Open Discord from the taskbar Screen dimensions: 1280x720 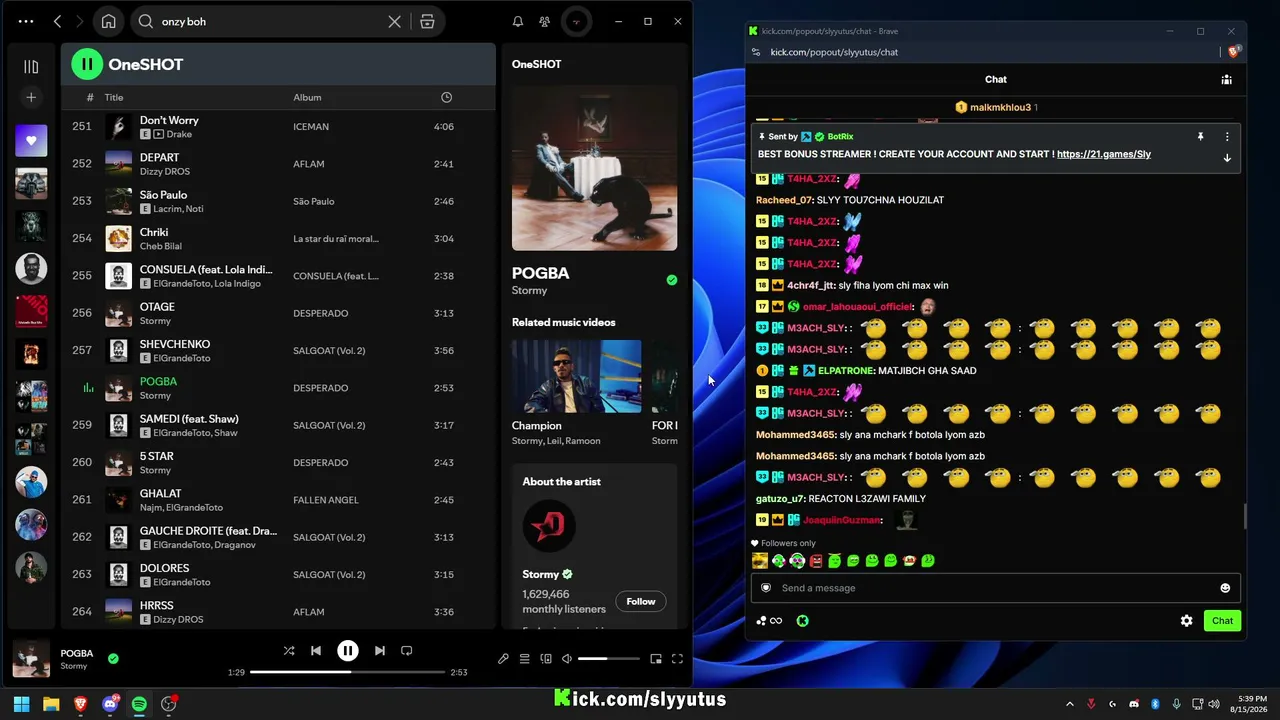coord(110,704)
